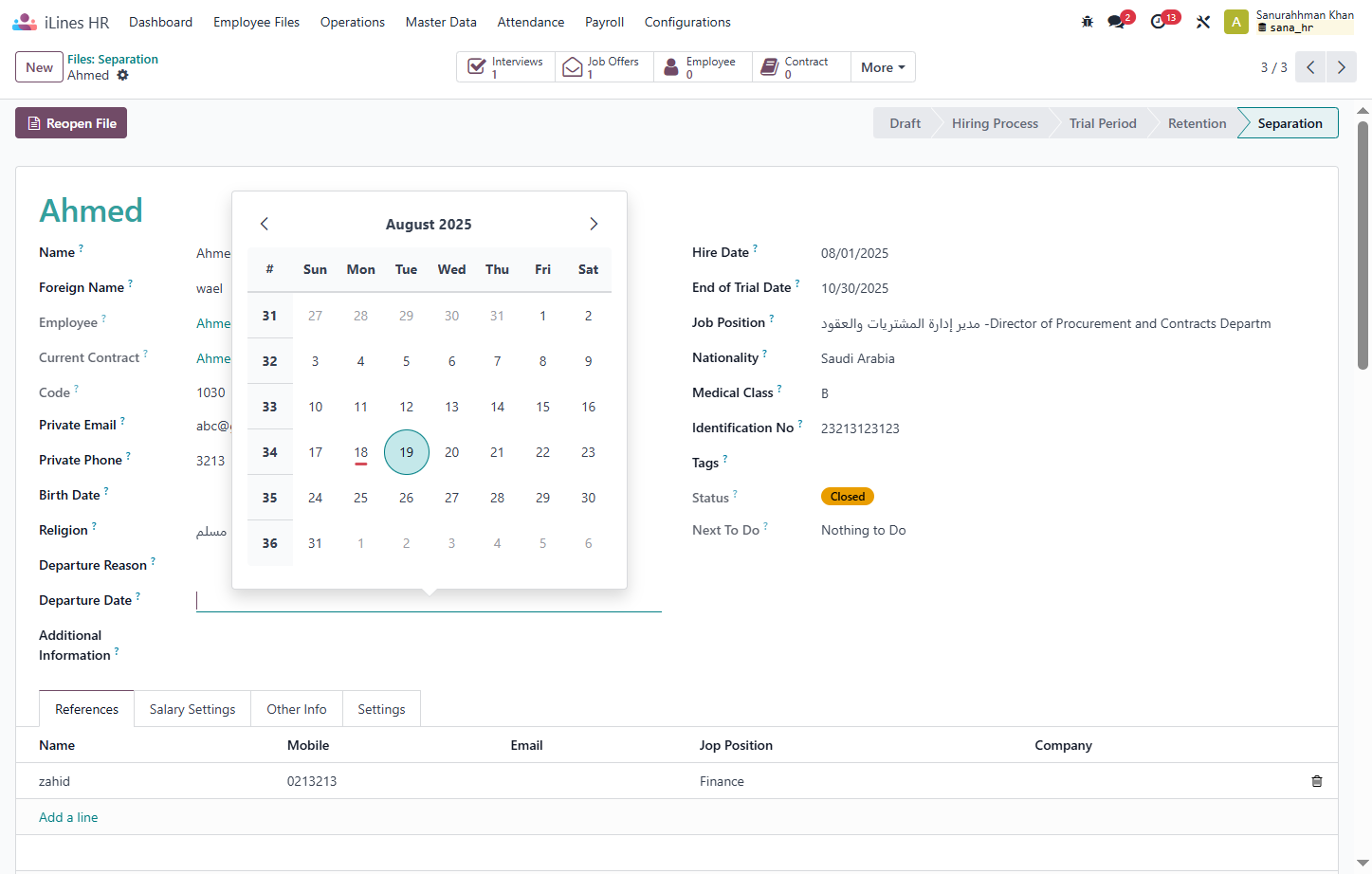Pick August 31 in calendar
1372x874 pixels.
coord(316,543)
